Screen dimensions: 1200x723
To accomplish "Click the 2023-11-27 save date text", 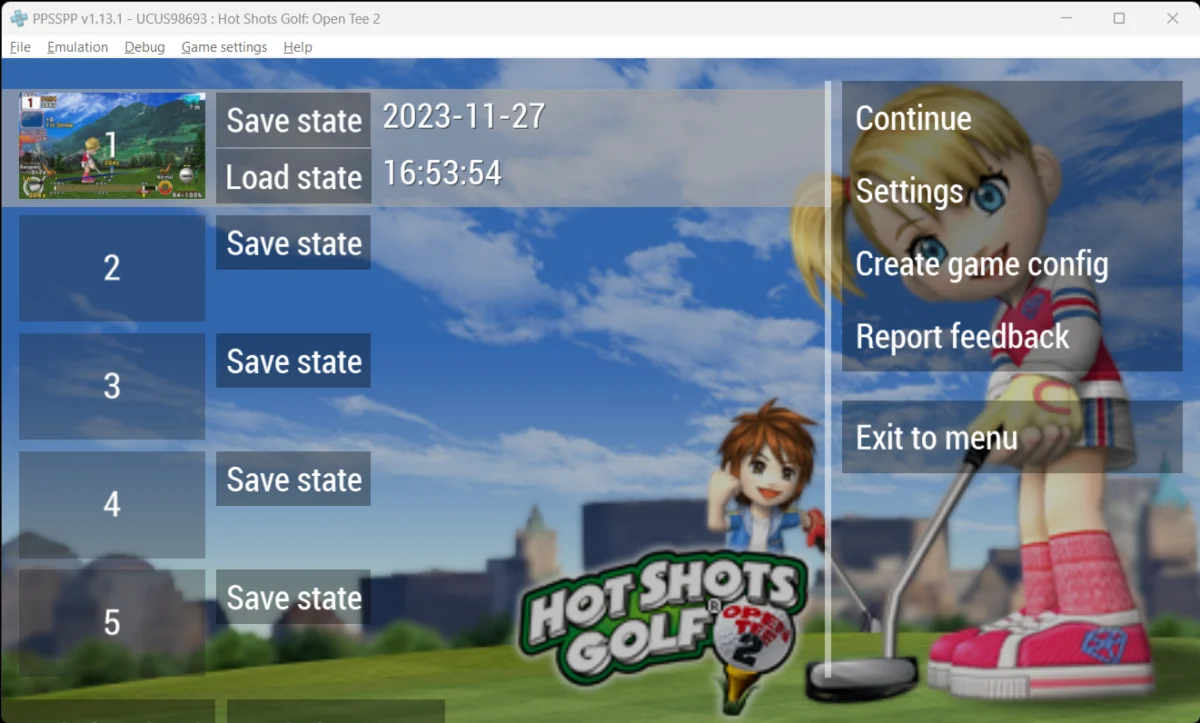I will coord(464,116).
